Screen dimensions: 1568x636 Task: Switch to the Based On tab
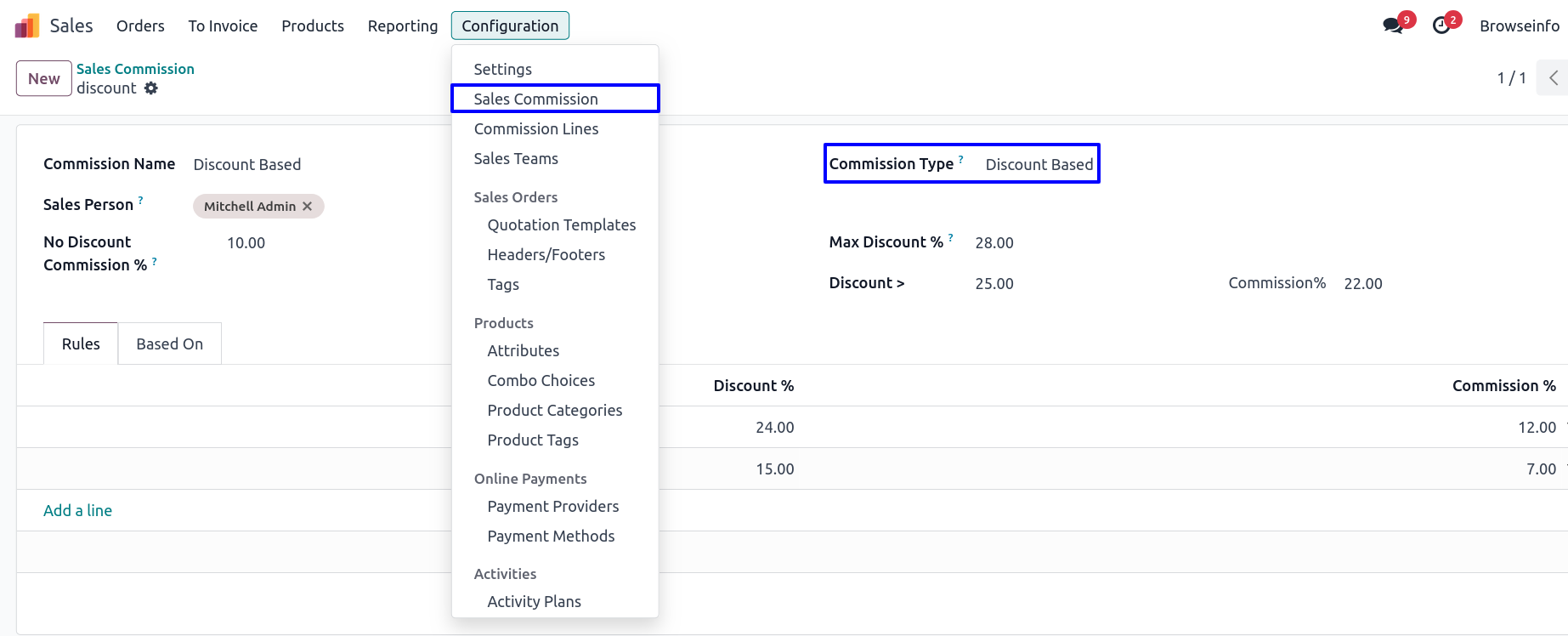169,344
